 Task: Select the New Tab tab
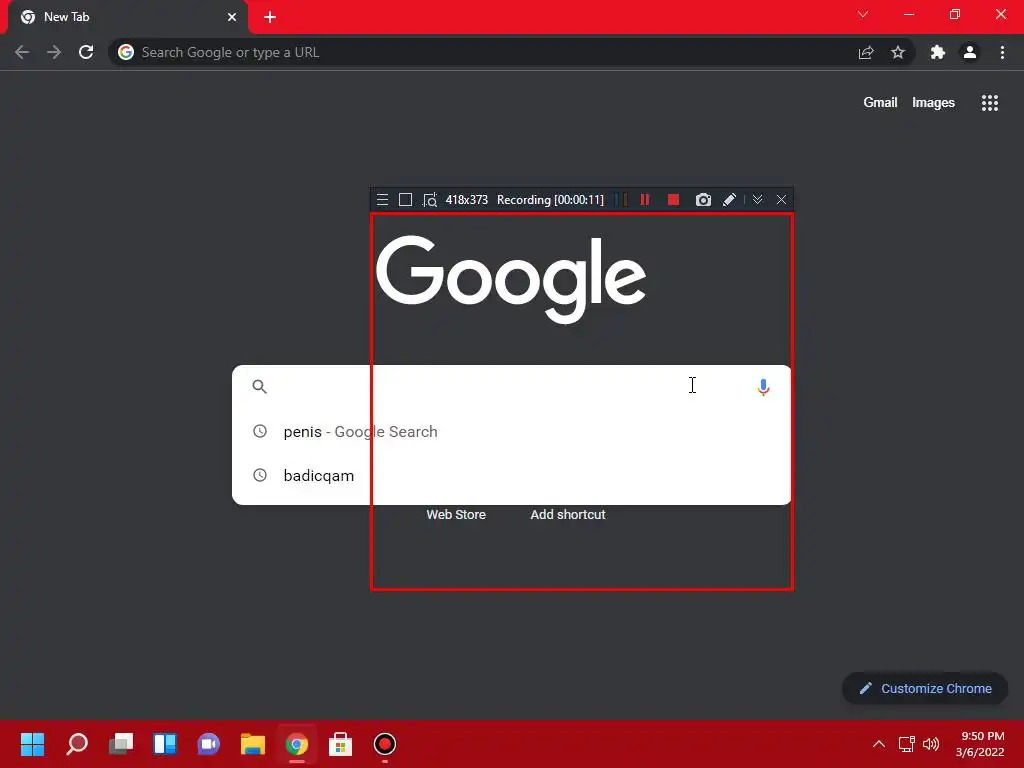click(127, 17)
